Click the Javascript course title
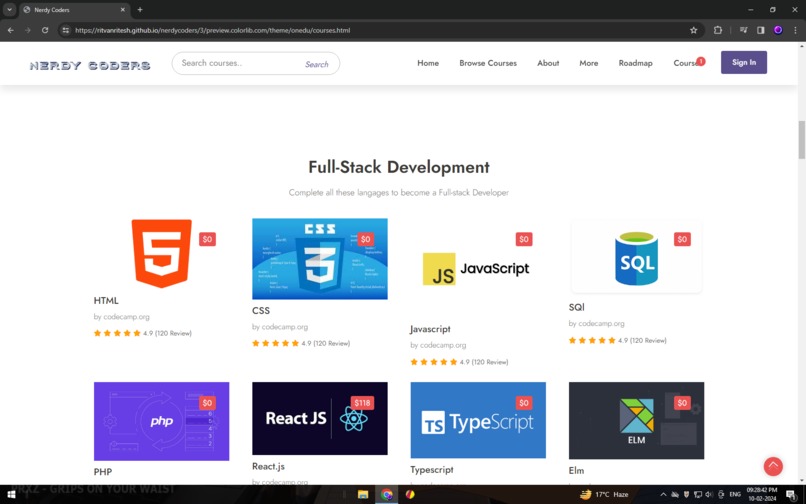806x504 pixels. (x=430, y=329)
